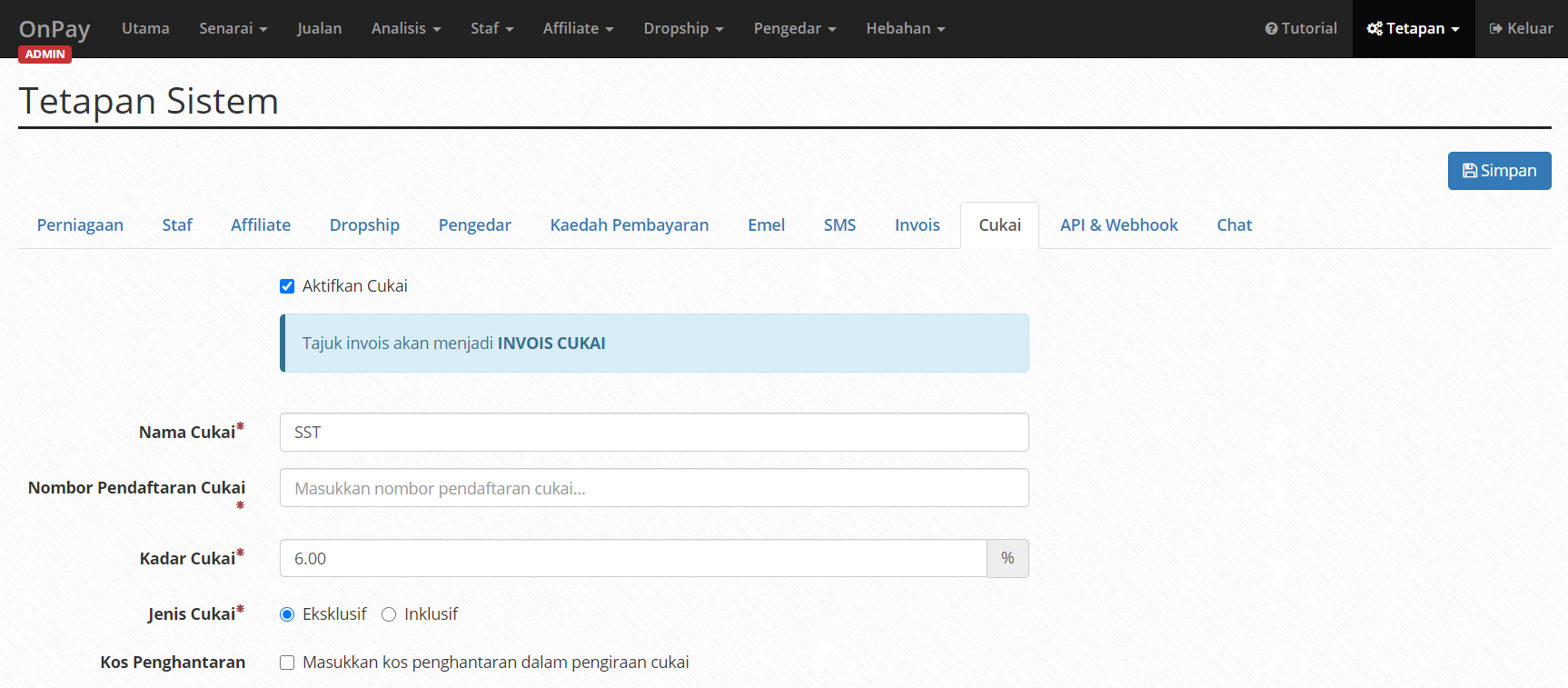Open the Pengedar navbar dropdown
This screenshot has height=688, width=1568.
click(795, 29)
